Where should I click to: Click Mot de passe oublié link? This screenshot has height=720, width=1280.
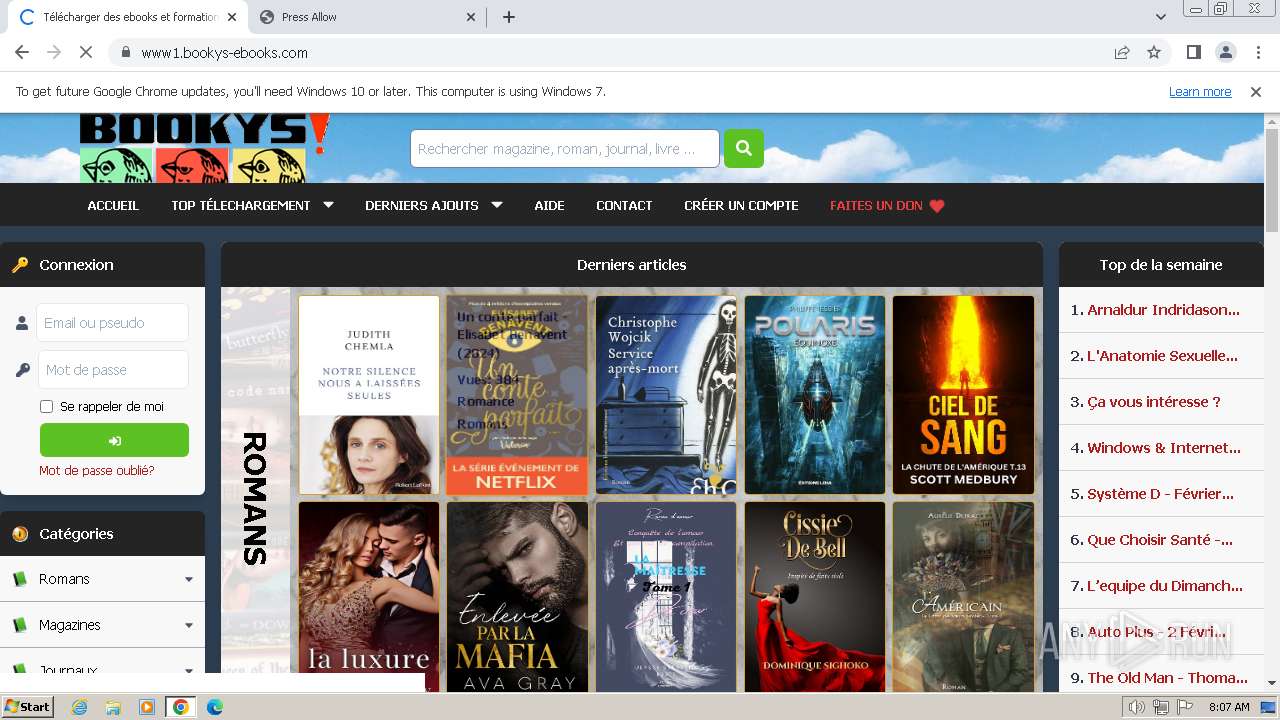point(97,470)
